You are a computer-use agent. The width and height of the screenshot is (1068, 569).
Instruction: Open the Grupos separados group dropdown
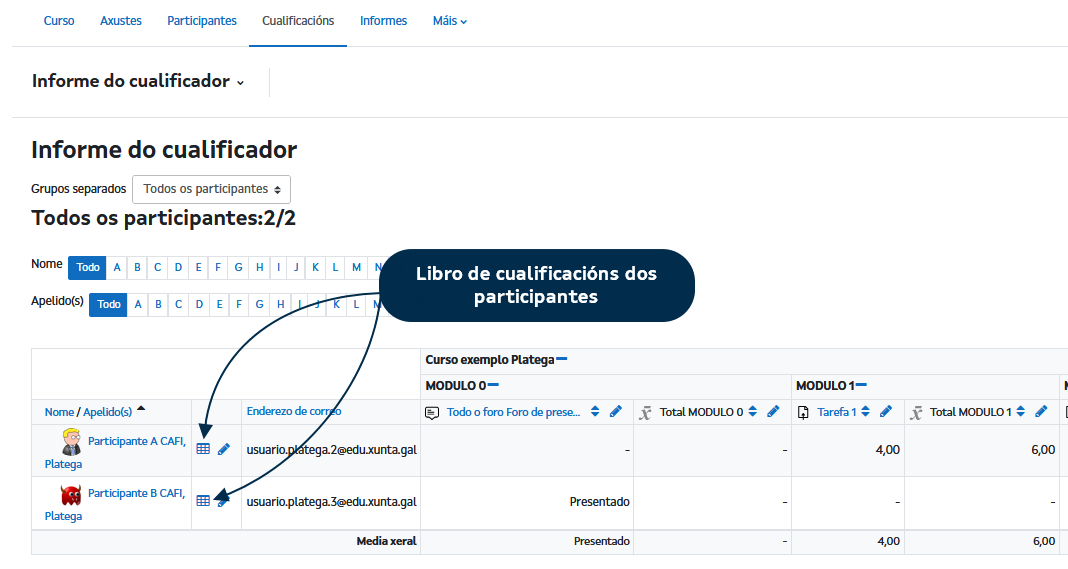click(x=211, y=189)
